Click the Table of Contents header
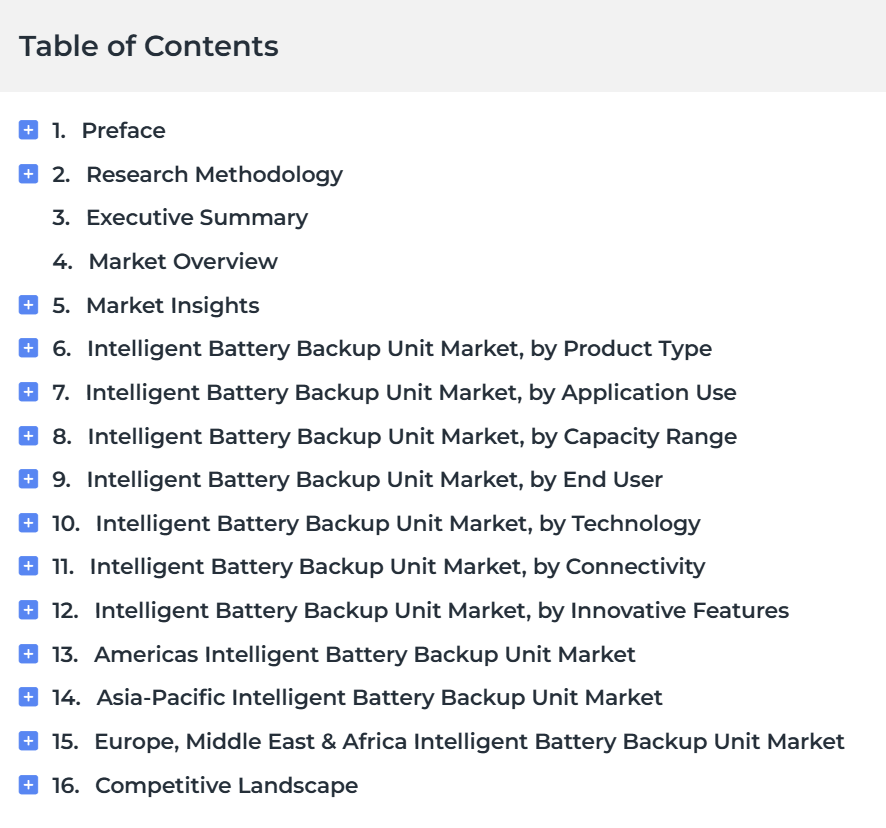The width and height of the screenshot is (886, 828). 149,46
